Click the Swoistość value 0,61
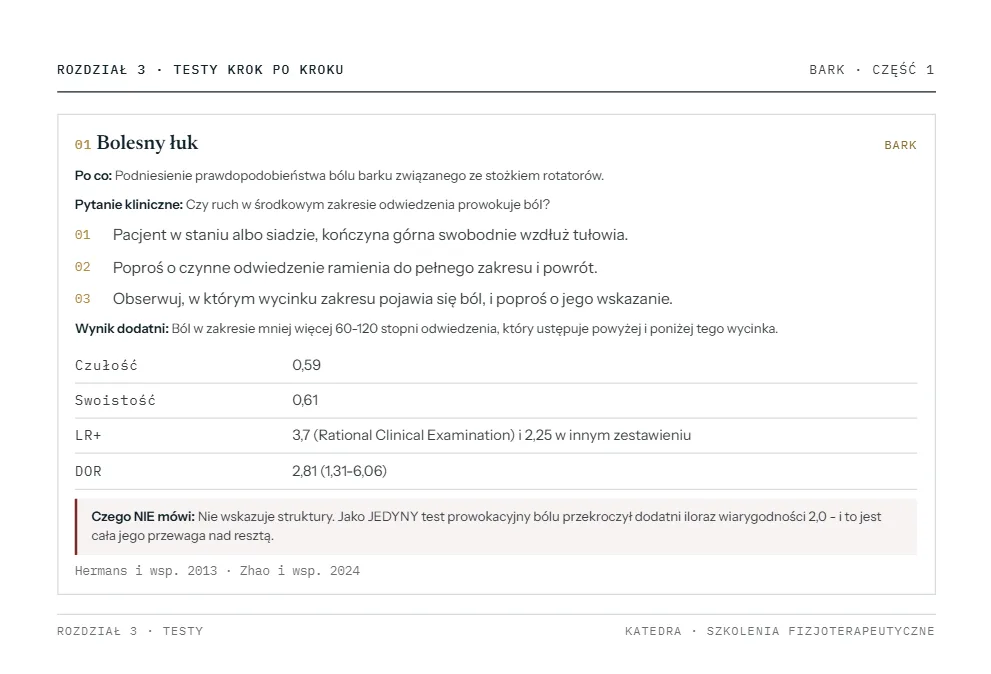 pos(305,400)
